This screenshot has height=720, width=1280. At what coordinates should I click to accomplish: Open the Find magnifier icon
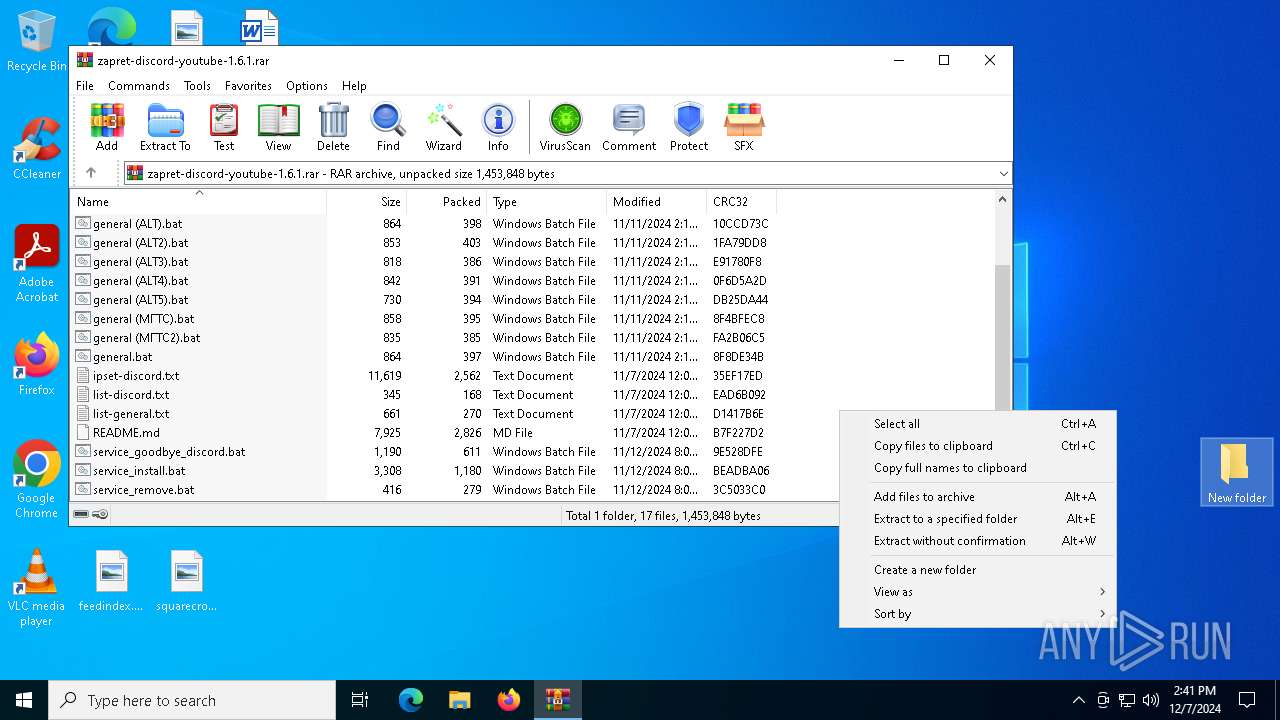point(388,127)
